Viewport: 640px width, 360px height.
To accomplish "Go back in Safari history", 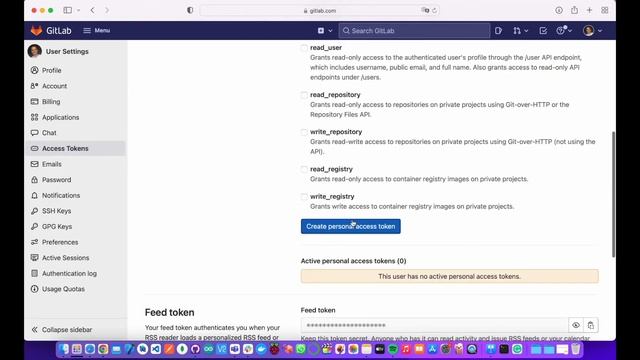I will pyautogui.click(x=93, y=10).
